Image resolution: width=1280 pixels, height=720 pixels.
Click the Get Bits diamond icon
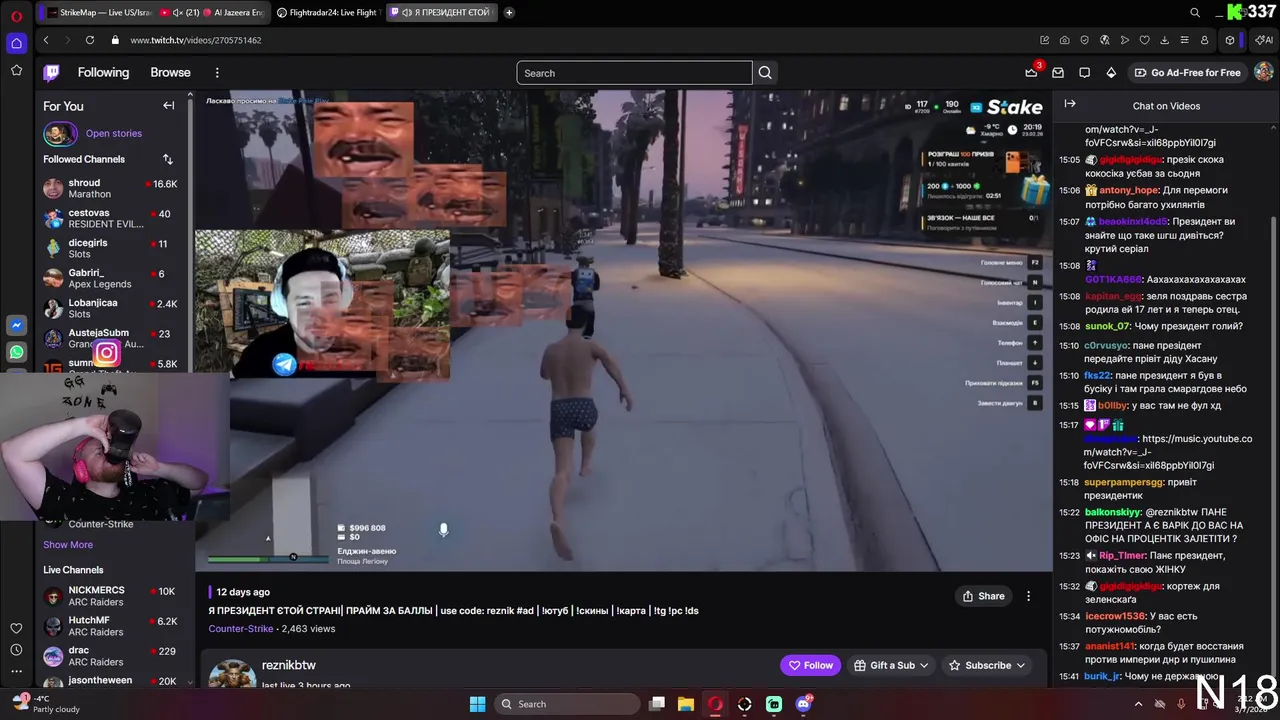coord(1111,73)
